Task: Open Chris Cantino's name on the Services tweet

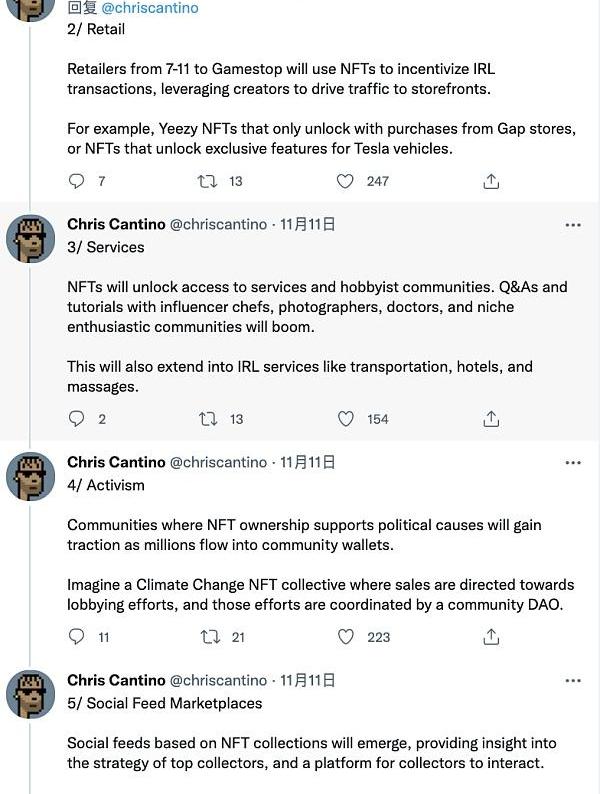Action: tap(116, 224)
